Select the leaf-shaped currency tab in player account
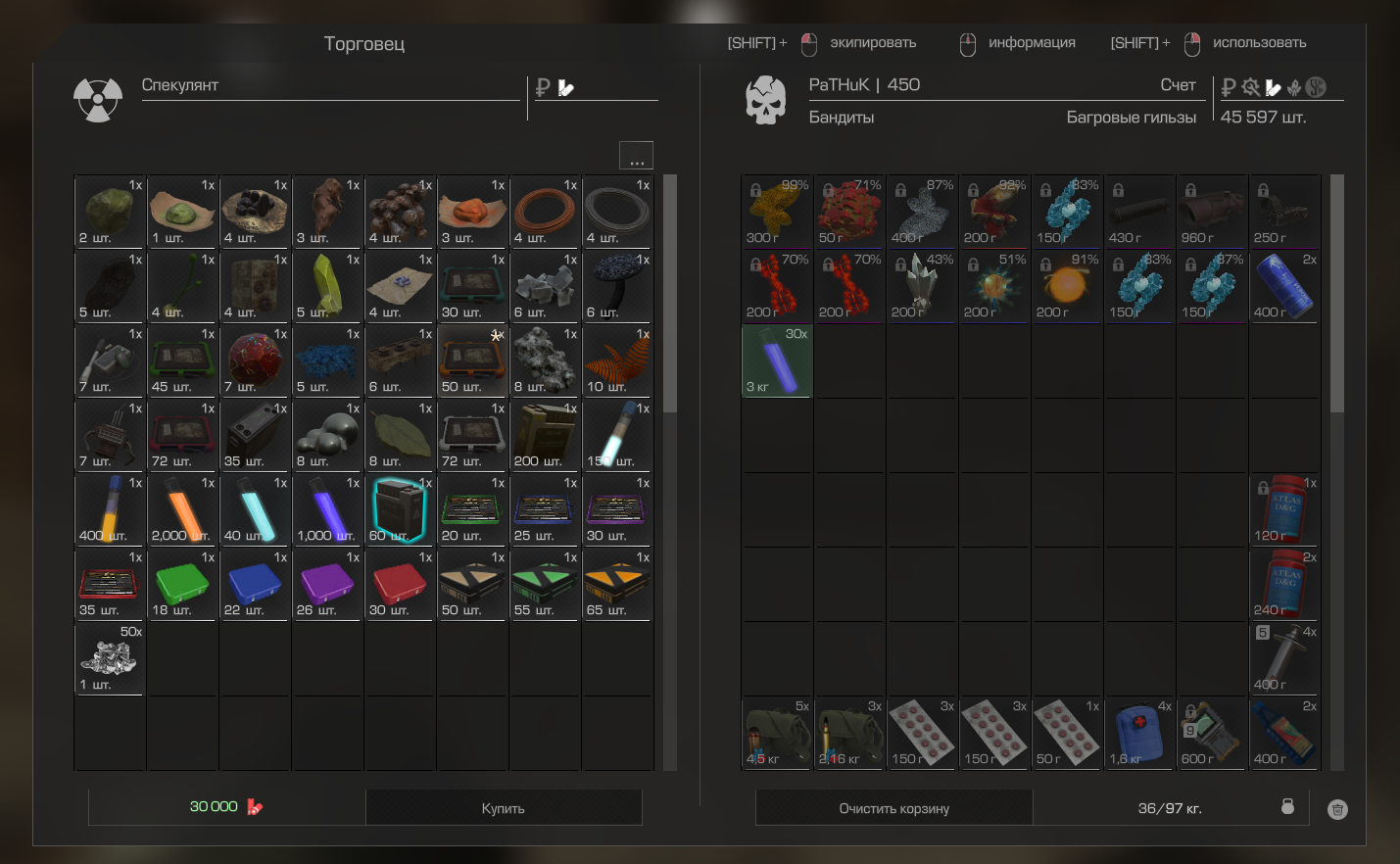Viewport: 1400px width, 864px height. [x=1294, y=88]
